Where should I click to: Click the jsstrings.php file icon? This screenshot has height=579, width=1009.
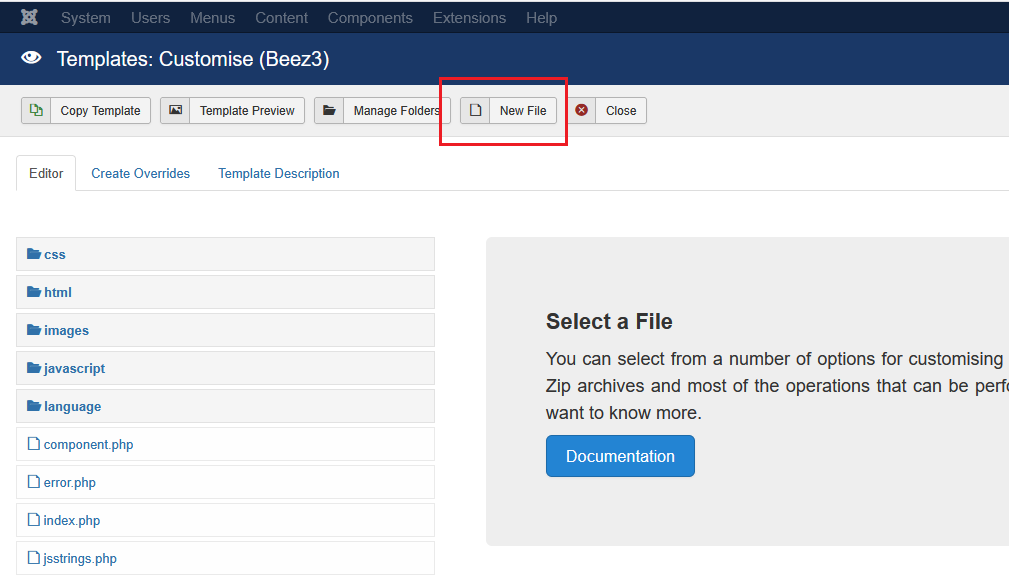click(x=33, y=558)
